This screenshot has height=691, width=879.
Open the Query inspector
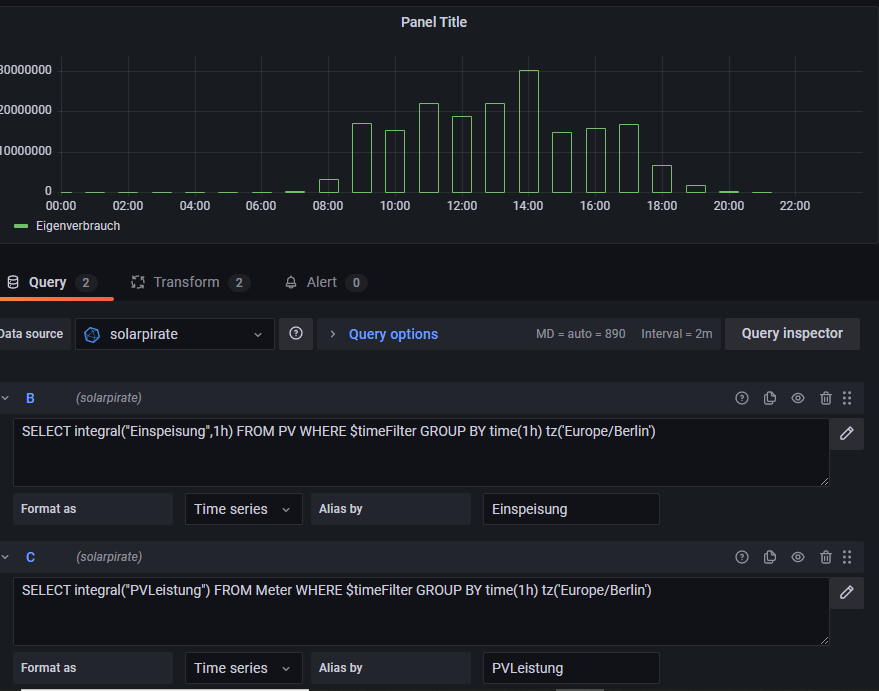791,333
